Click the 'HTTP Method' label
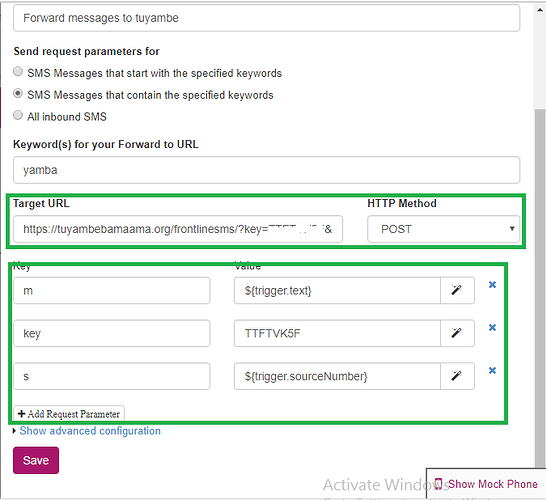The height and width of the screenshot is (500, 546). 402,203
